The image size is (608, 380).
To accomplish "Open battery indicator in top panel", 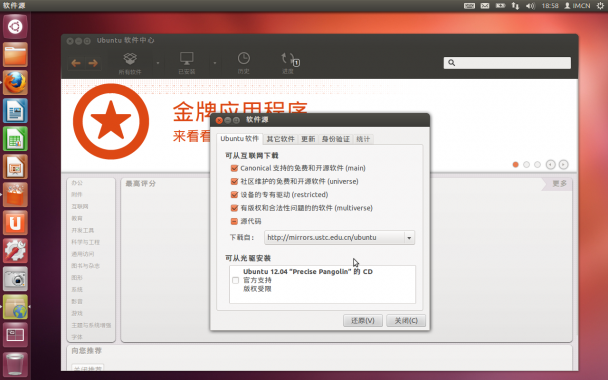I will tap(501, 6).
